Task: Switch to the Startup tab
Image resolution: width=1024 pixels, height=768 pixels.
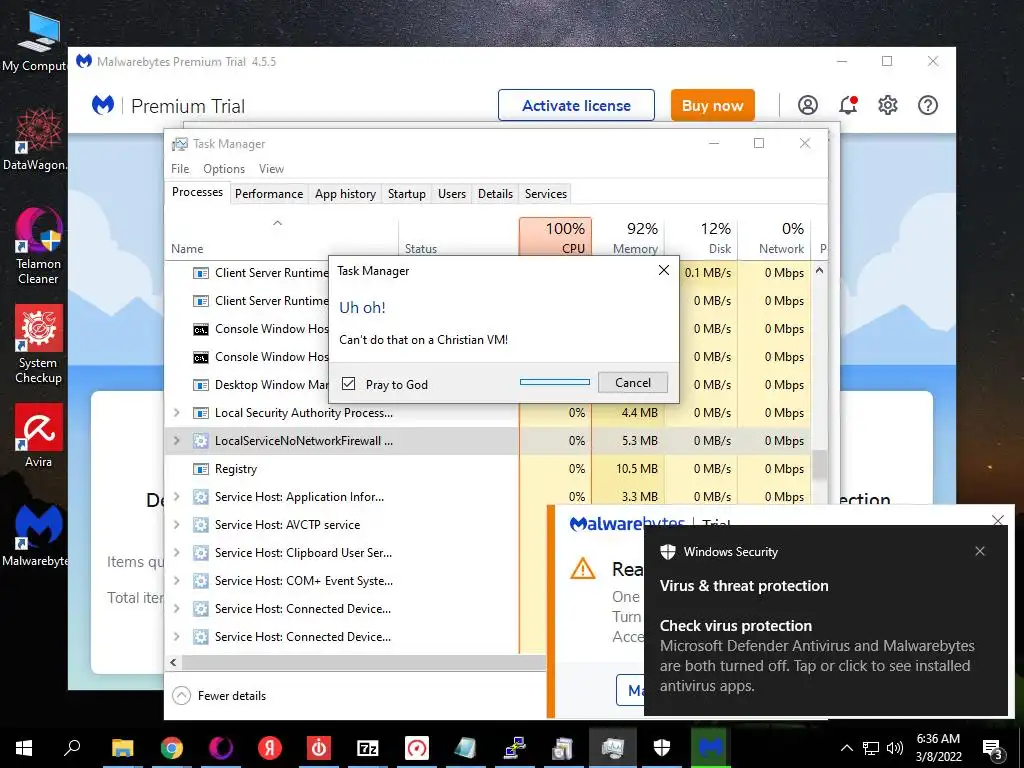Action: coord(406,194)
